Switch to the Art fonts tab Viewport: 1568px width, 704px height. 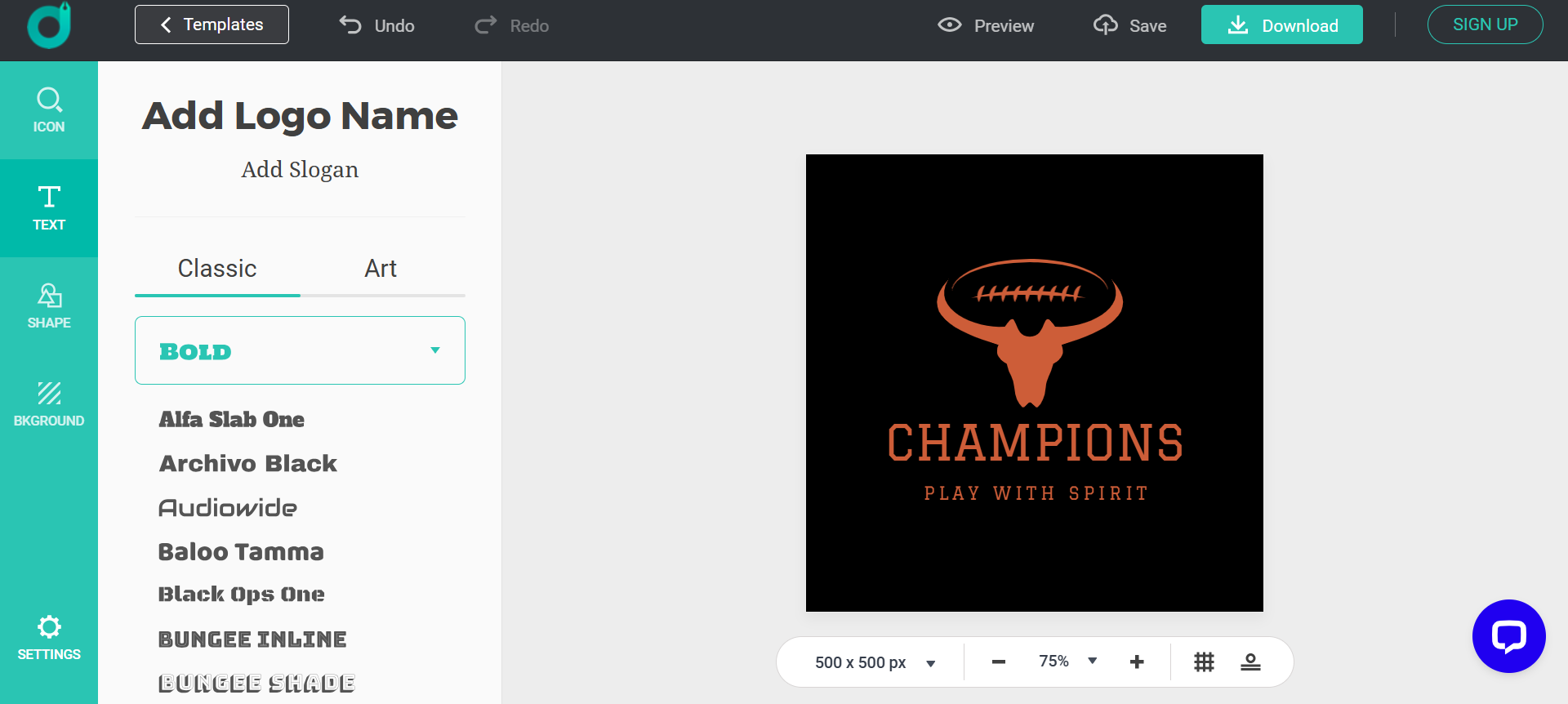click(381, 269)
